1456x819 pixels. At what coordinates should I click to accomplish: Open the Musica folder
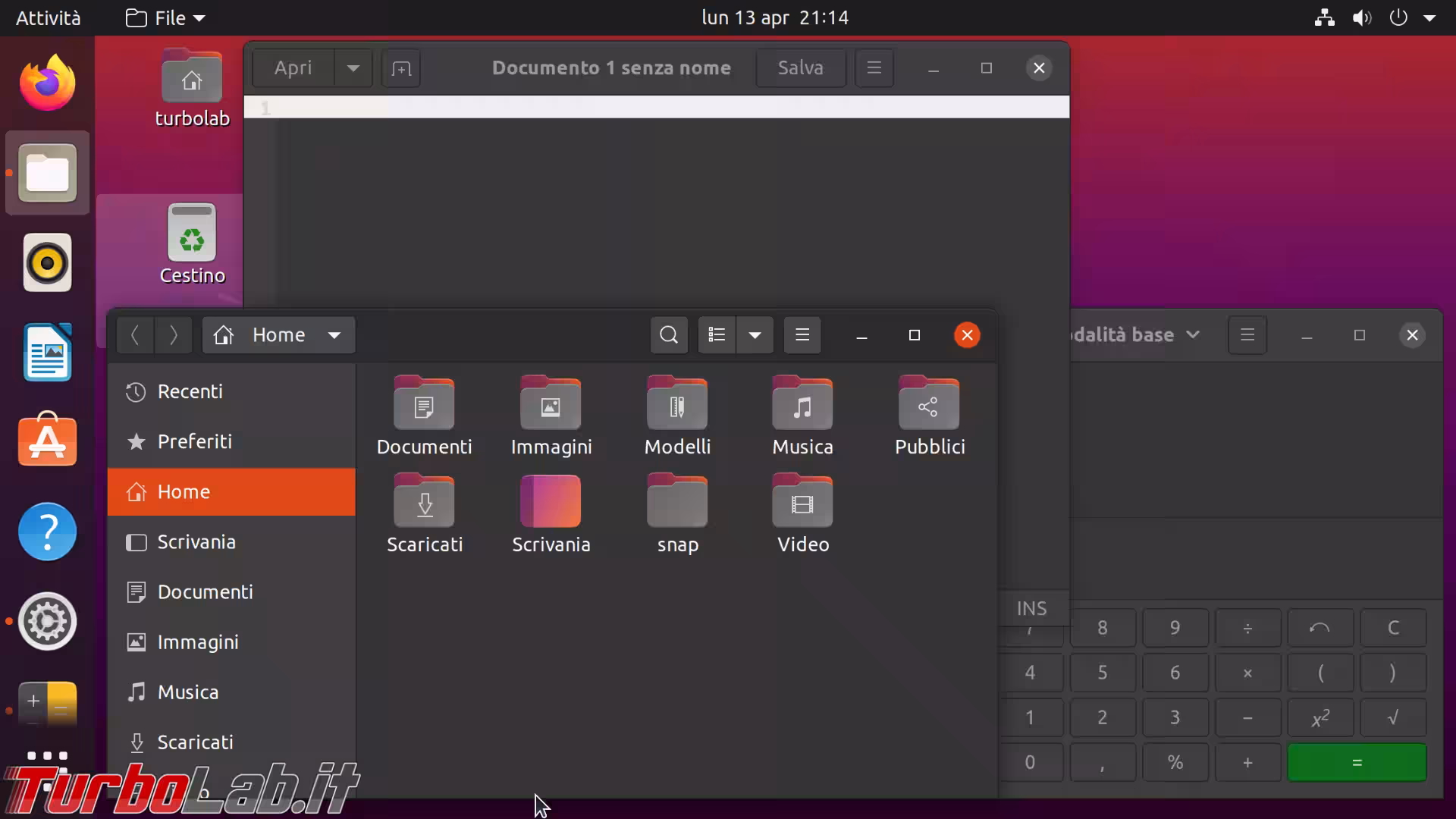[802, 405]
